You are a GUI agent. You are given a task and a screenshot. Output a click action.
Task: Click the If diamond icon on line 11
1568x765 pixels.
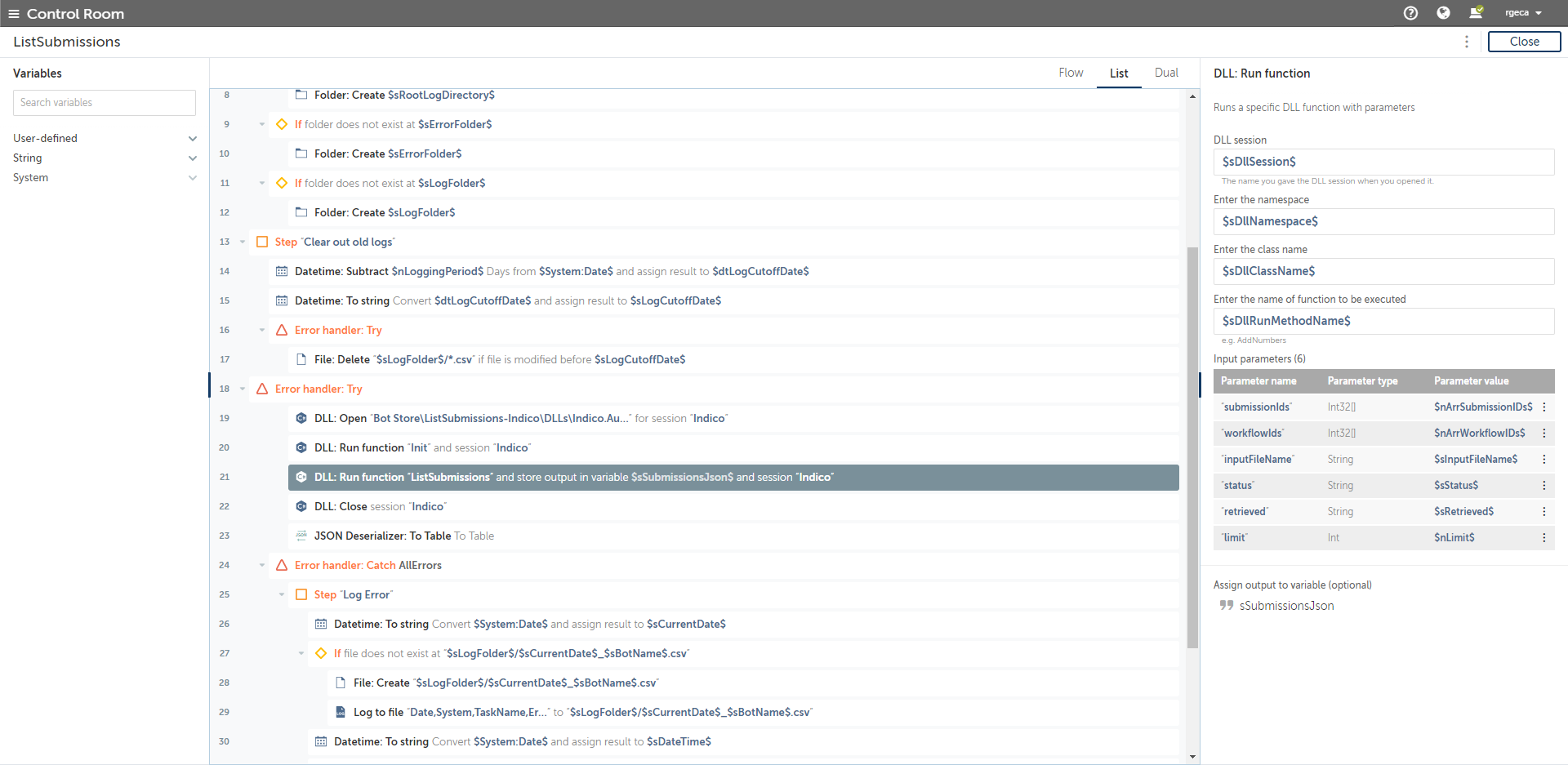[x=282, y=183]
